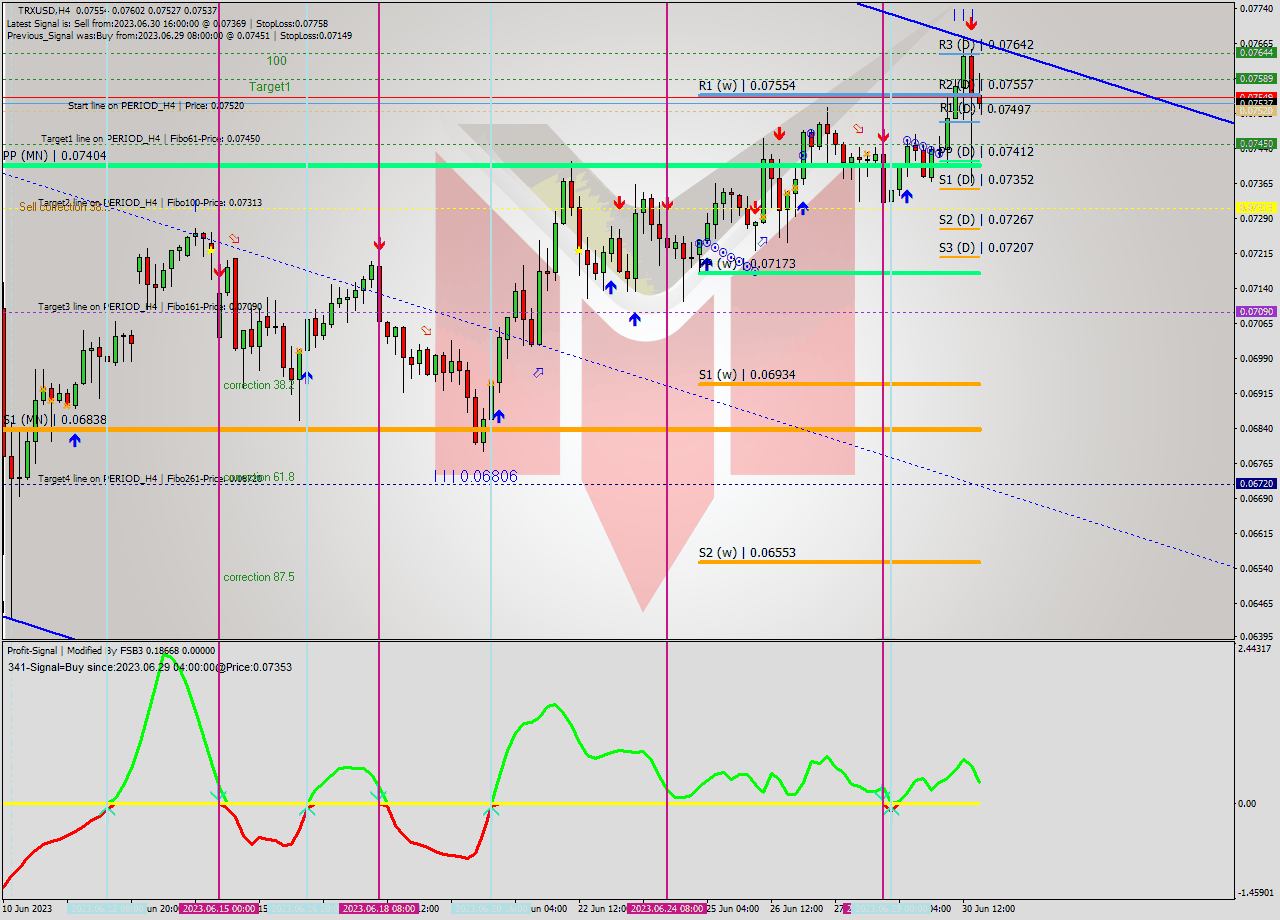
Task: Select the S1 (D) 0.07352 label
Action: pos(986,179)
